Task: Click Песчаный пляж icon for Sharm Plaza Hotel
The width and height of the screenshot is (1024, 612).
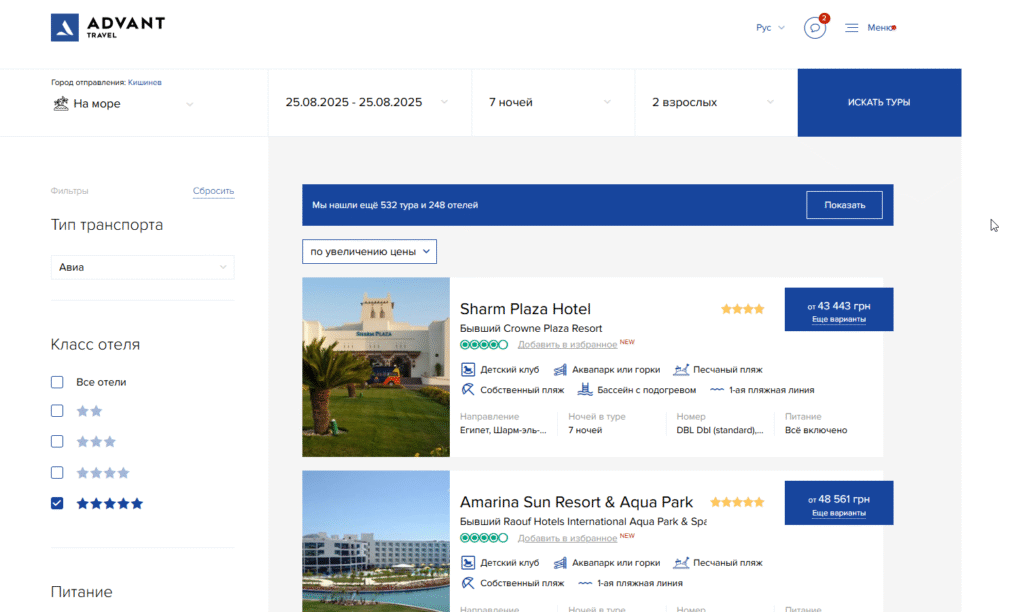Action: [681, 370]
